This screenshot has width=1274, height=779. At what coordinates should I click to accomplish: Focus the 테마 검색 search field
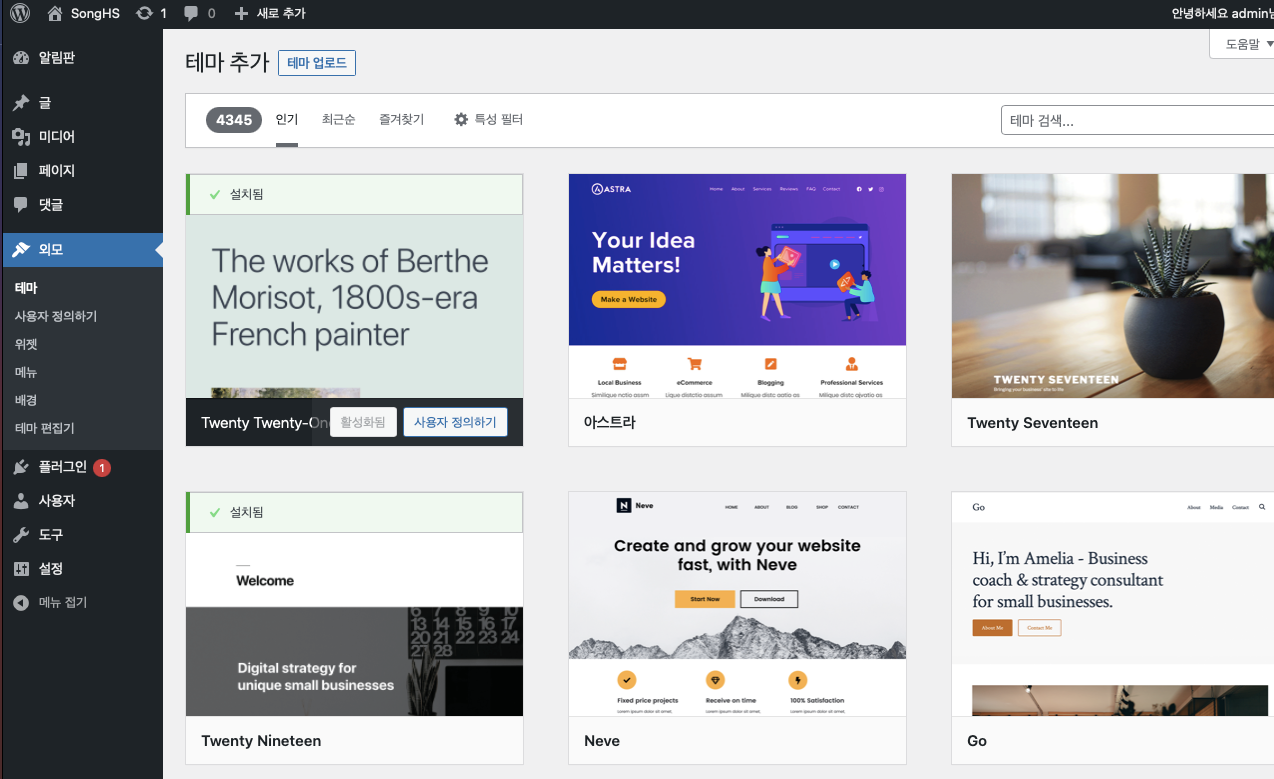coord(1137,120)
